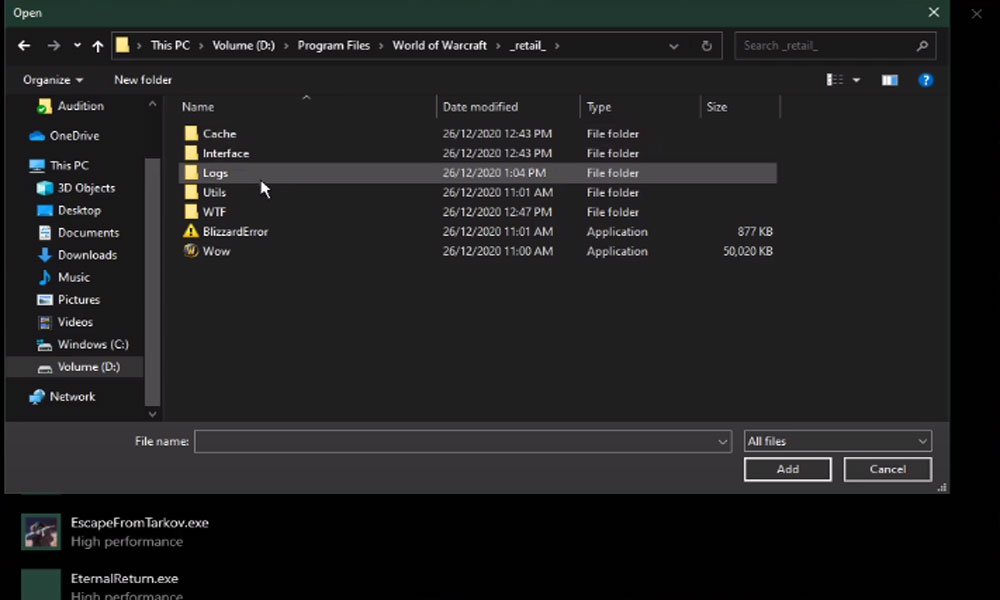Select the Interface folder icon
This screenshot has height=600, width=1000.
tap(191, 153)
